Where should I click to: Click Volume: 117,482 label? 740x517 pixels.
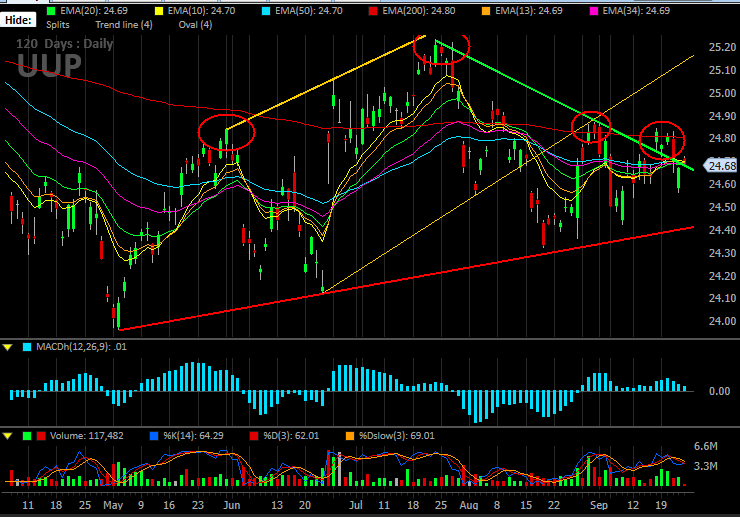(87, 436)
